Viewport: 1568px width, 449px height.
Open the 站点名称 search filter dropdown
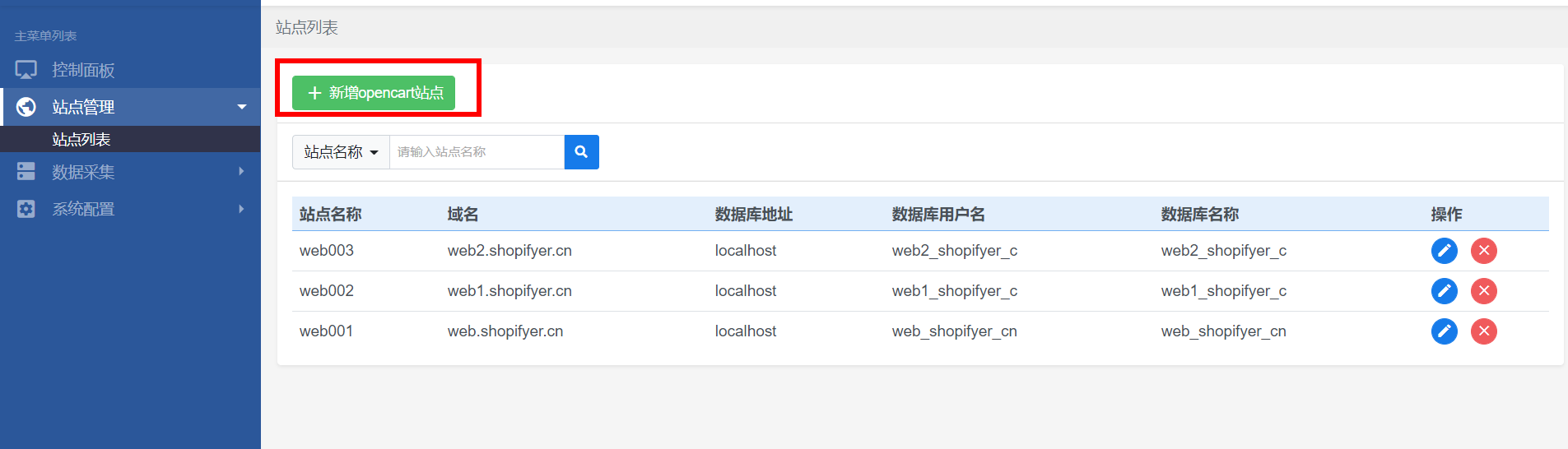(x=341, y=152)
